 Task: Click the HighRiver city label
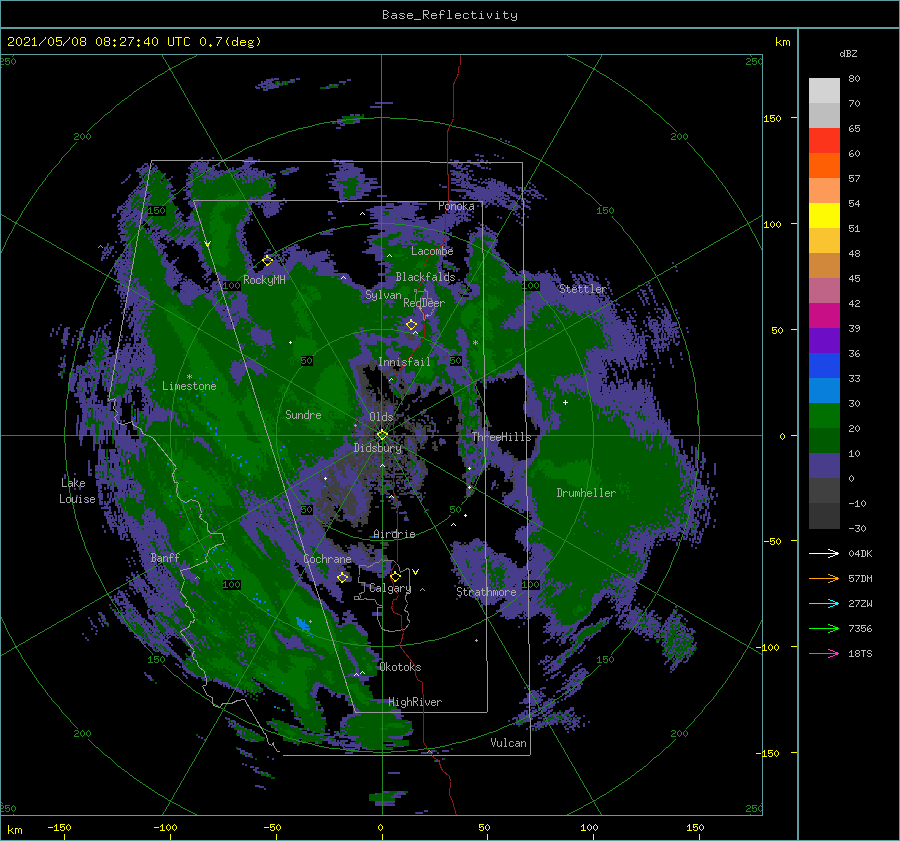(x=415, y=702)
